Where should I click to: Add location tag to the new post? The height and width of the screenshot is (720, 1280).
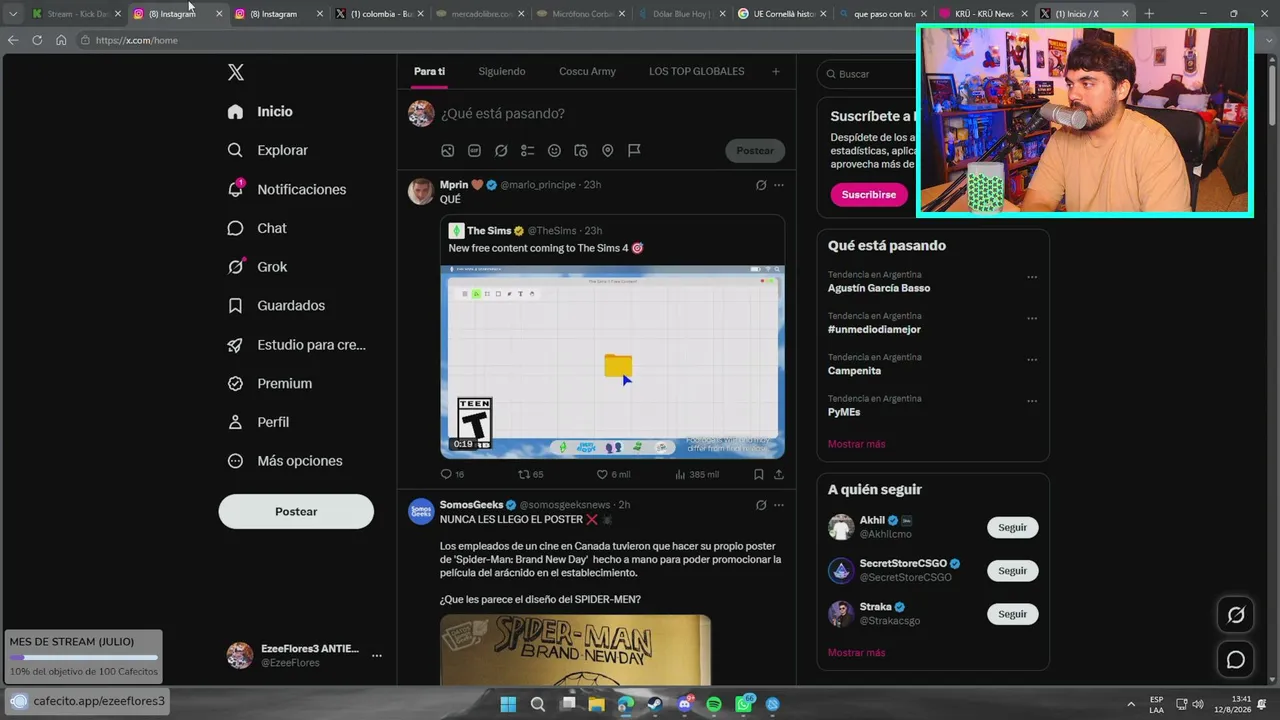click(x=607, y=151)
